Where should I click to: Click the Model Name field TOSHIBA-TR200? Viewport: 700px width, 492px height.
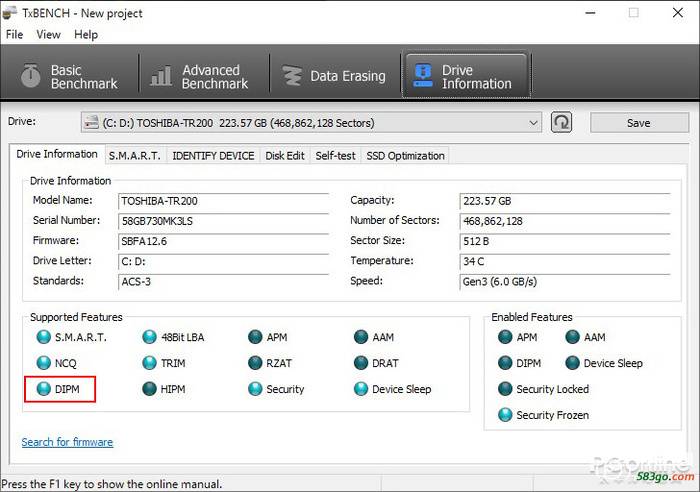tap(224, 201)
